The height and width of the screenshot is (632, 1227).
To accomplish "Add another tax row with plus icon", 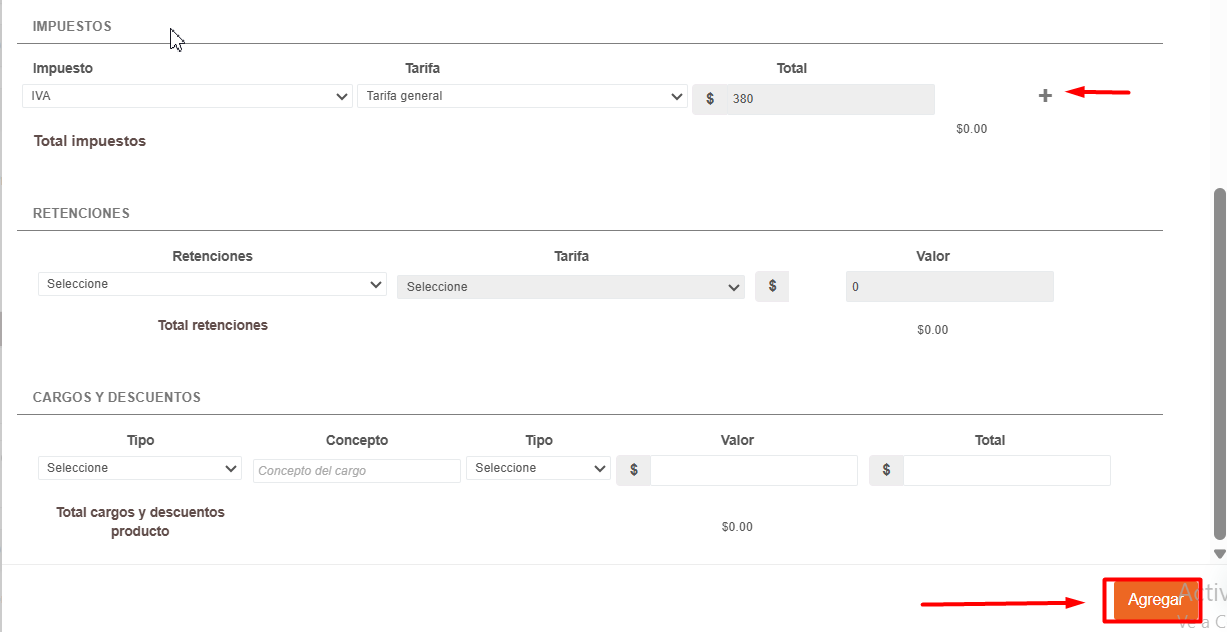I will (1045, 96).
